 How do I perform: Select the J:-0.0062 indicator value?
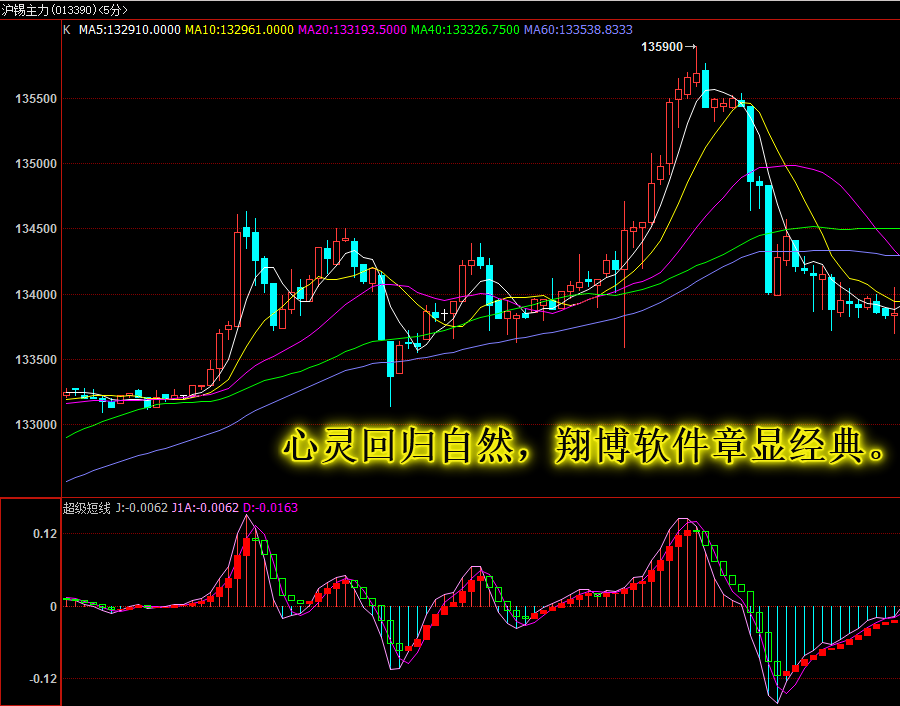[x=142, y=508]
